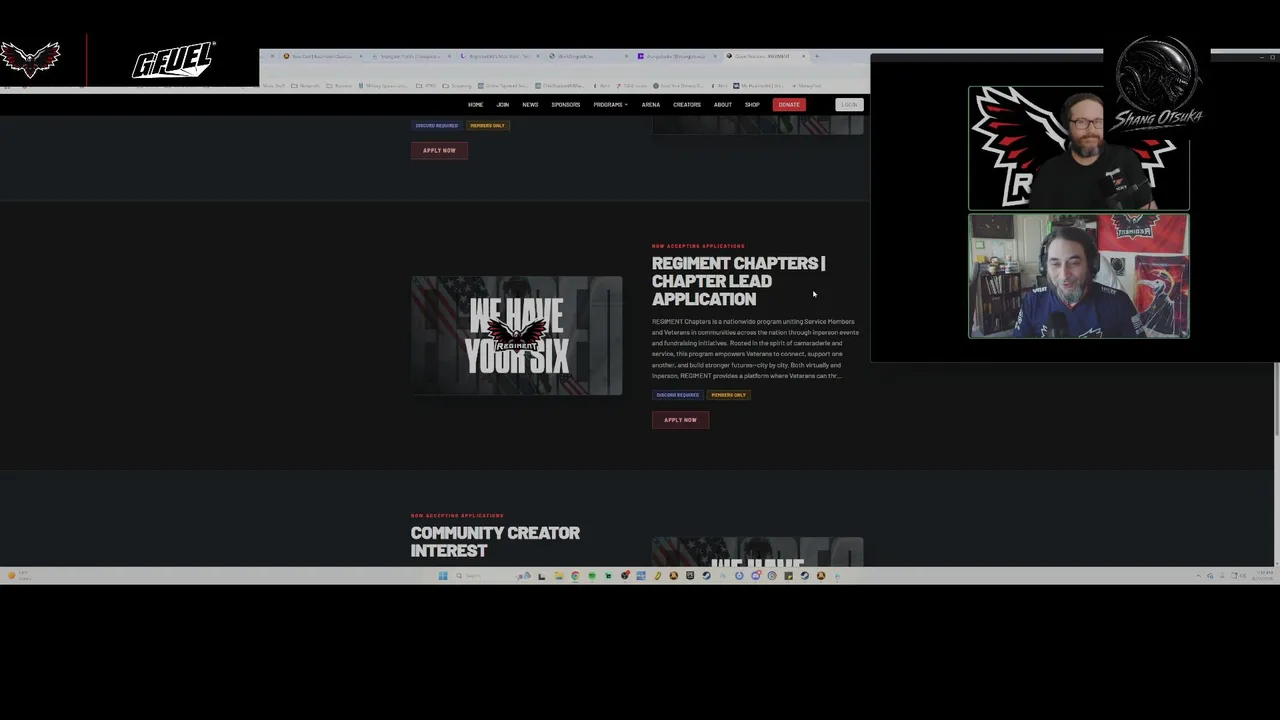Click Members Only tag under Regiment Chapters
The image size is (1280, 720).
pyautogui.click(x=728, y=395)
